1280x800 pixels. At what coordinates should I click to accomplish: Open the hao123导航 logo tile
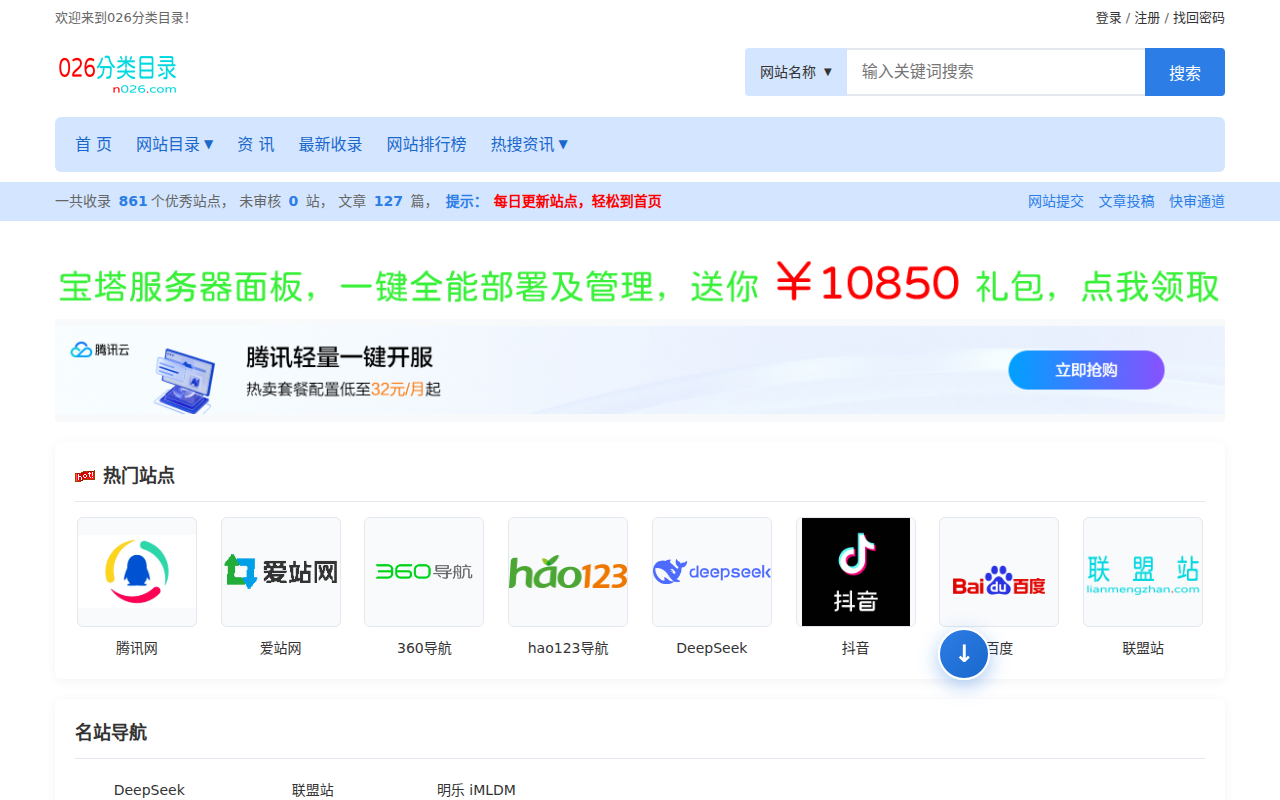click(x=568, y=572)
